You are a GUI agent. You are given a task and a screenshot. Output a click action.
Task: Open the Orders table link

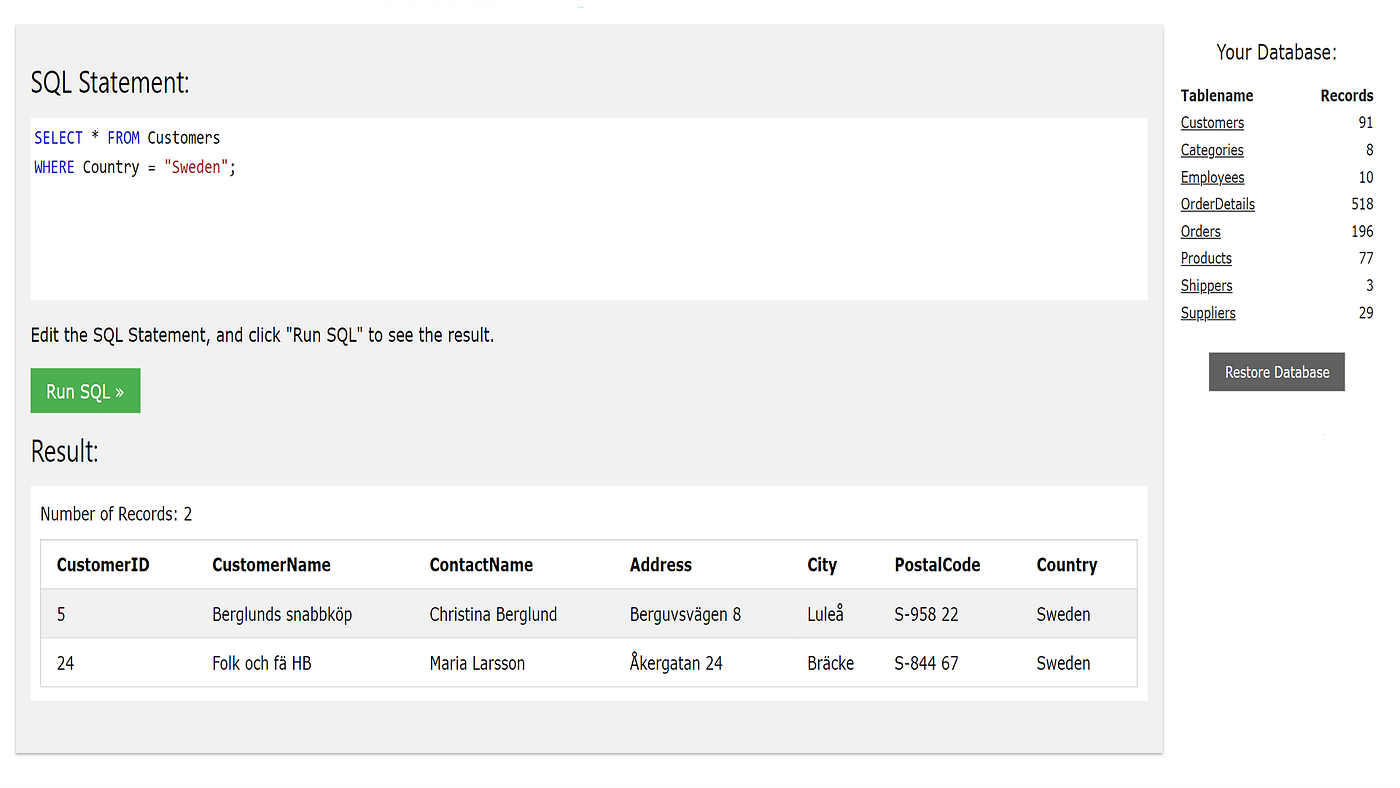coord(1200,231)
